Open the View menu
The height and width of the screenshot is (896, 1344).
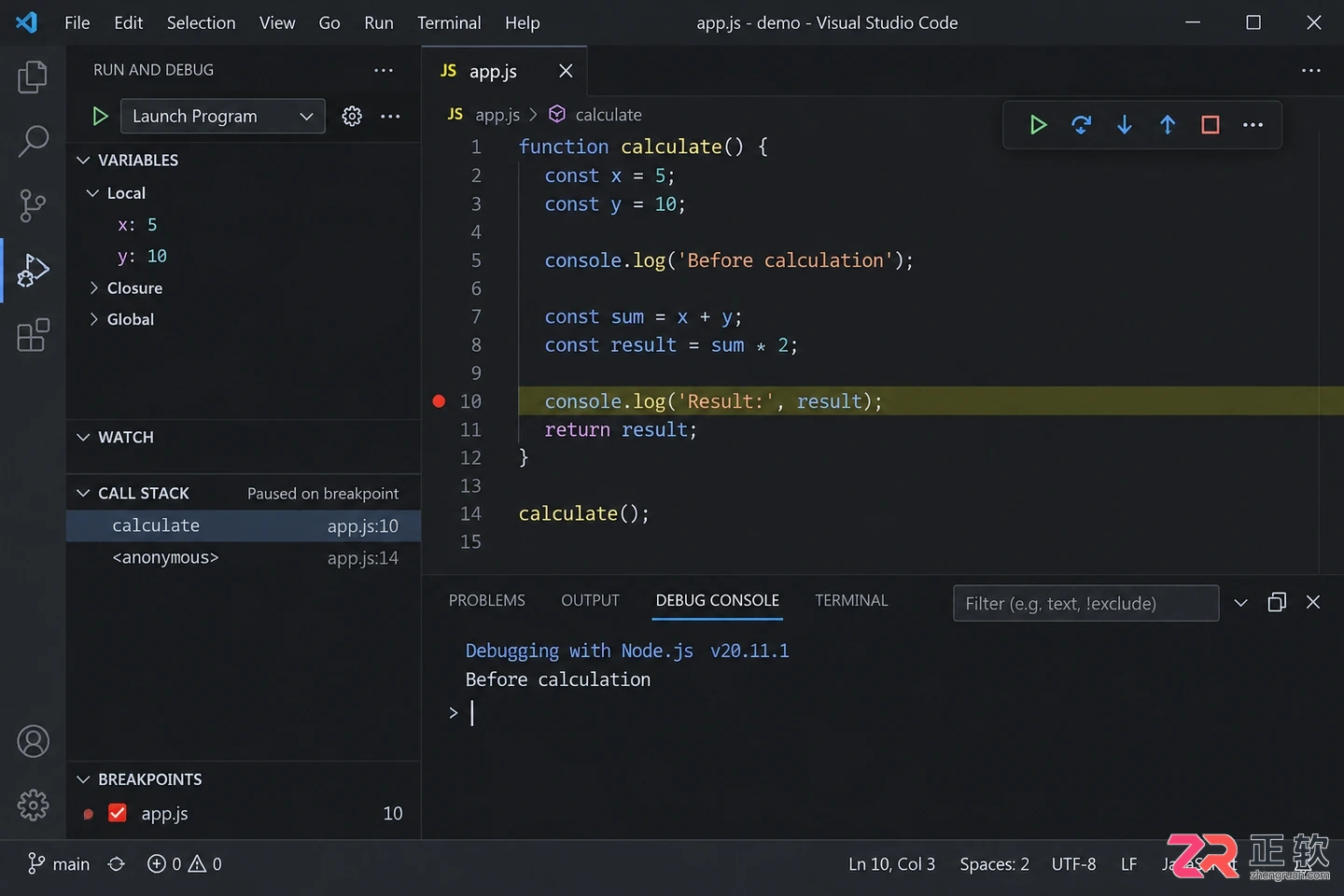(x=277, y=22)
